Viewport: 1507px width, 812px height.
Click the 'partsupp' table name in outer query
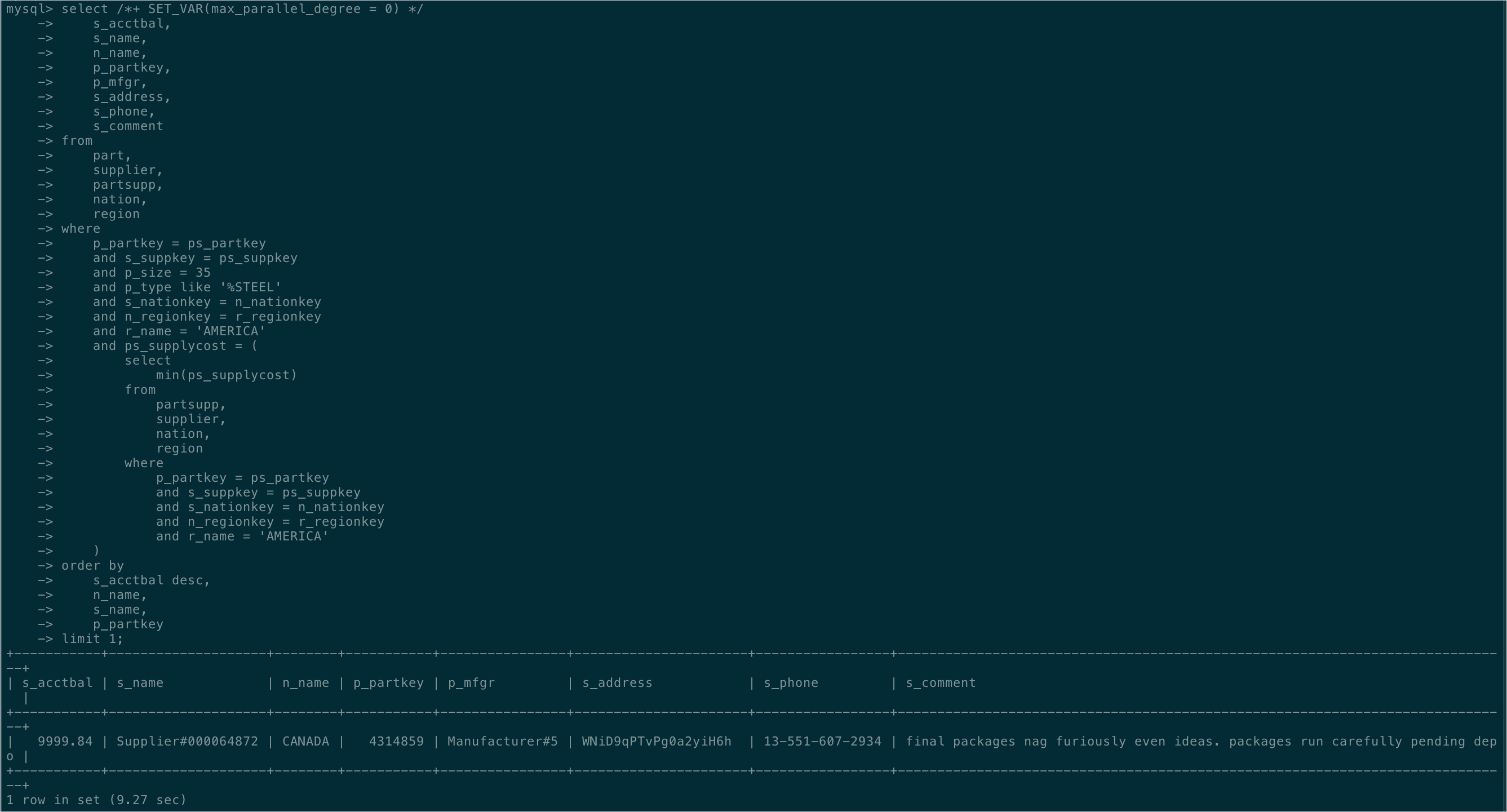click(126, 184)
